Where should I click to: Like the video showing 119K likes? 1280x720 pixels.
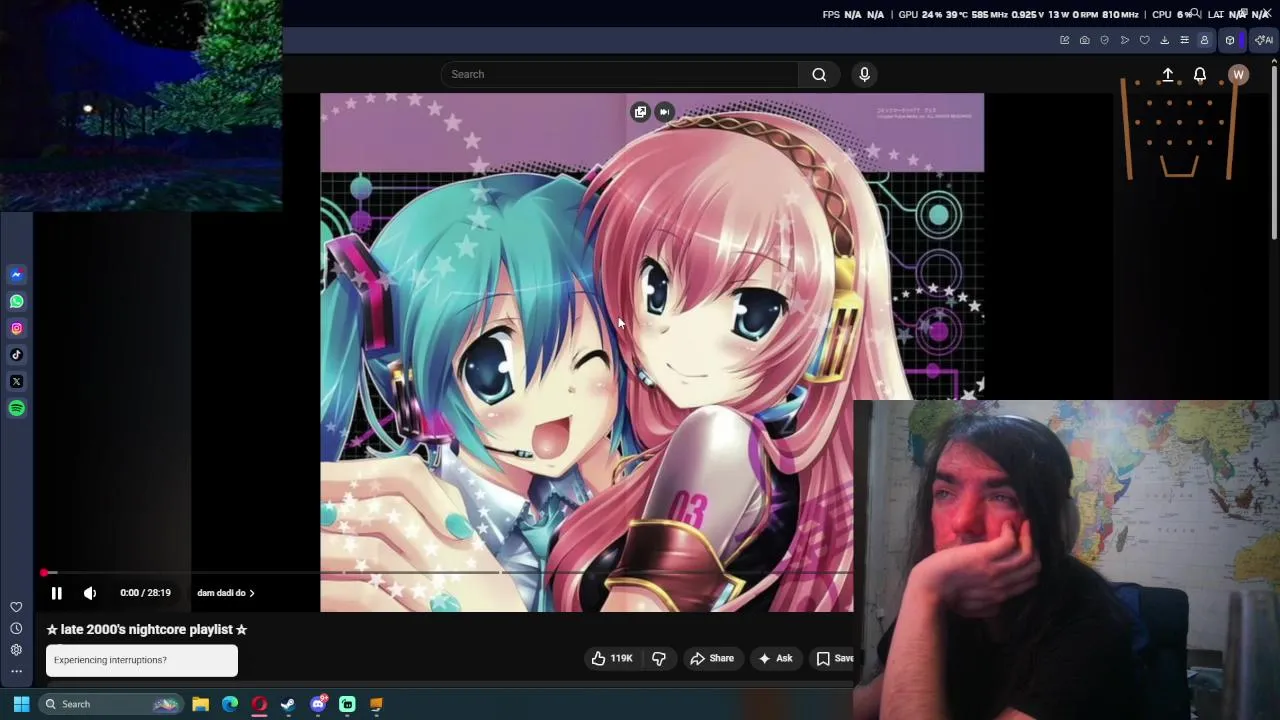tap(611, 658)
